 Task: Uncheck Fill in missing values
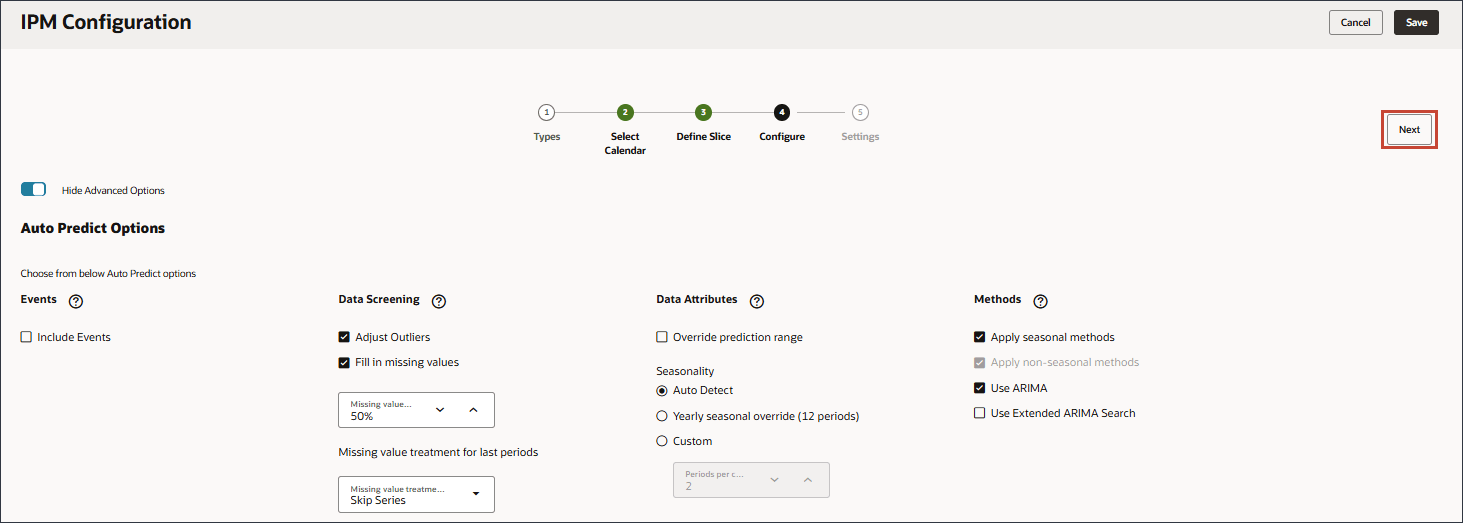[344, 362]
